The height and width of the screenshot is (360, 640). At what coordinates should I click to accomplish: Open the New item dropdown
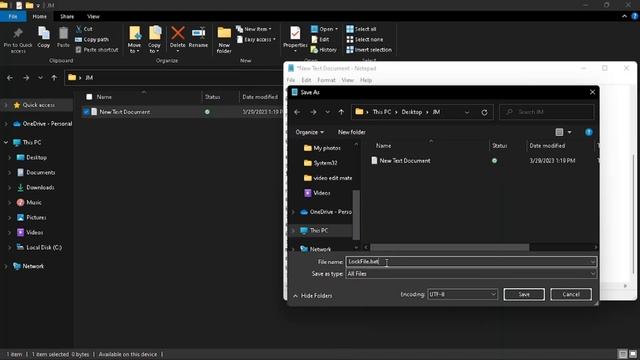pos(253,29)
